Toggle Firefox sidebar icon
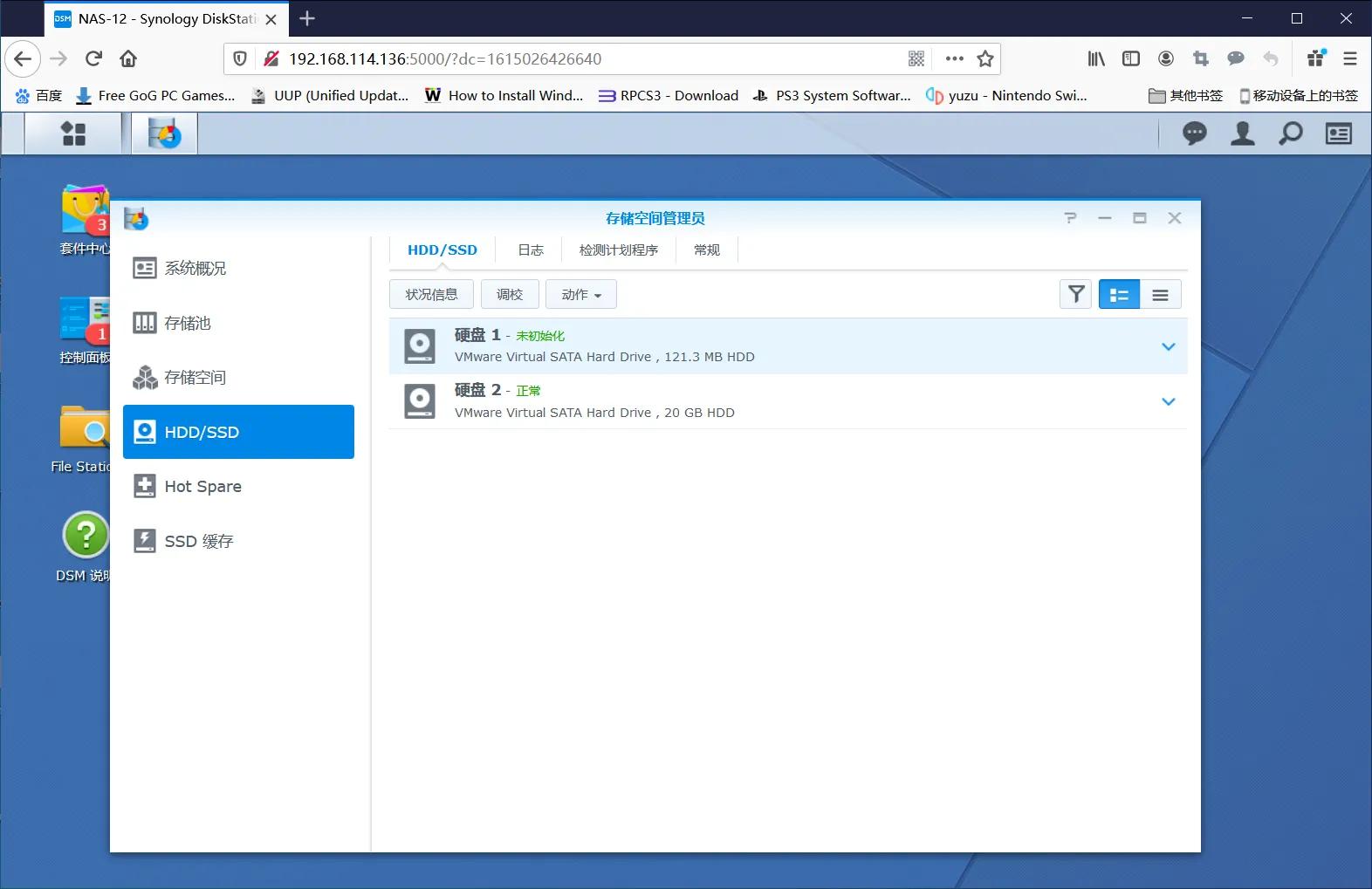Screen dimensions: 1372x889 (1131, 58)
